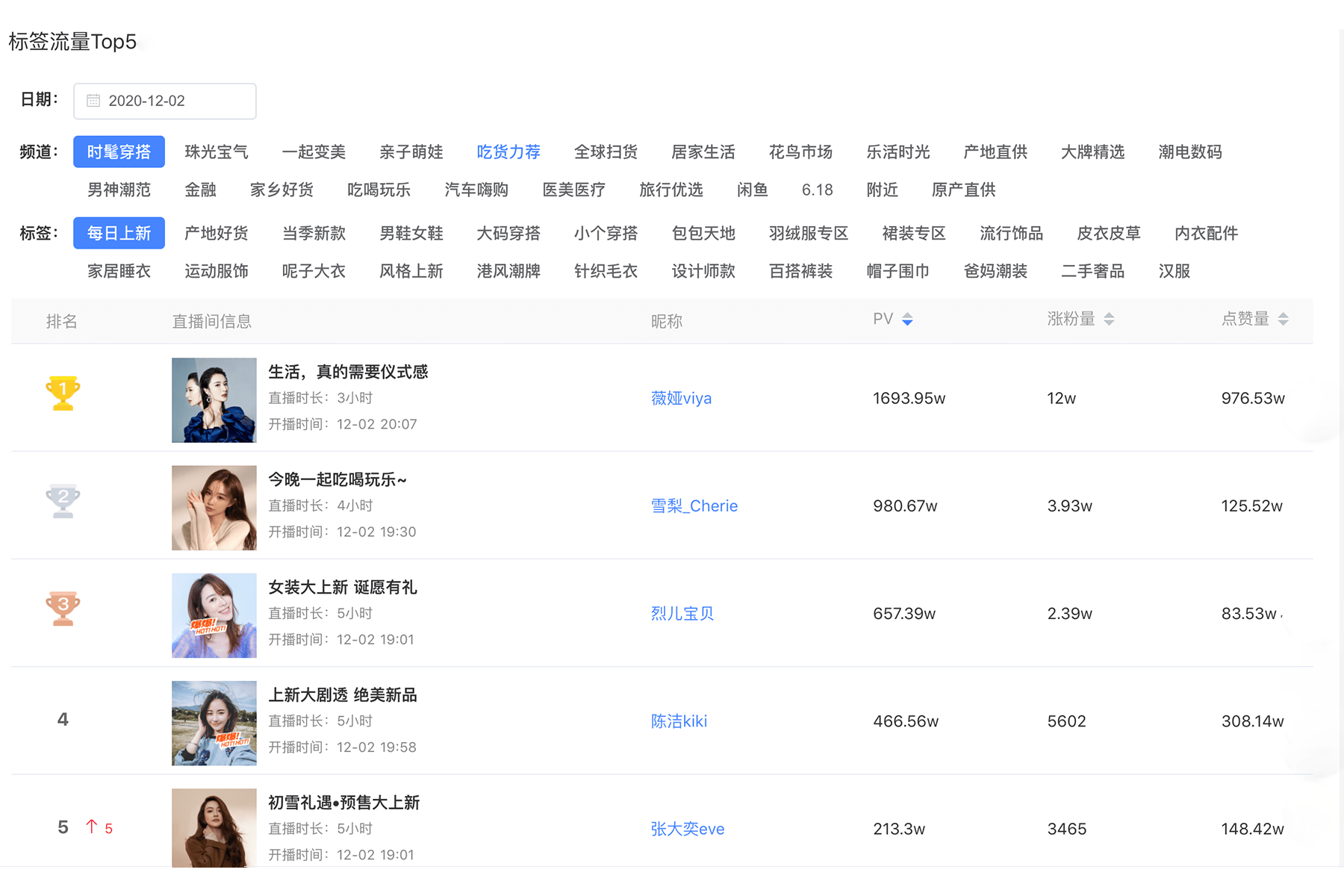Screen dimensions: 1344x896
Task: Sort by 点赞量 column arrows
Action: click(x=1283, y=320)
